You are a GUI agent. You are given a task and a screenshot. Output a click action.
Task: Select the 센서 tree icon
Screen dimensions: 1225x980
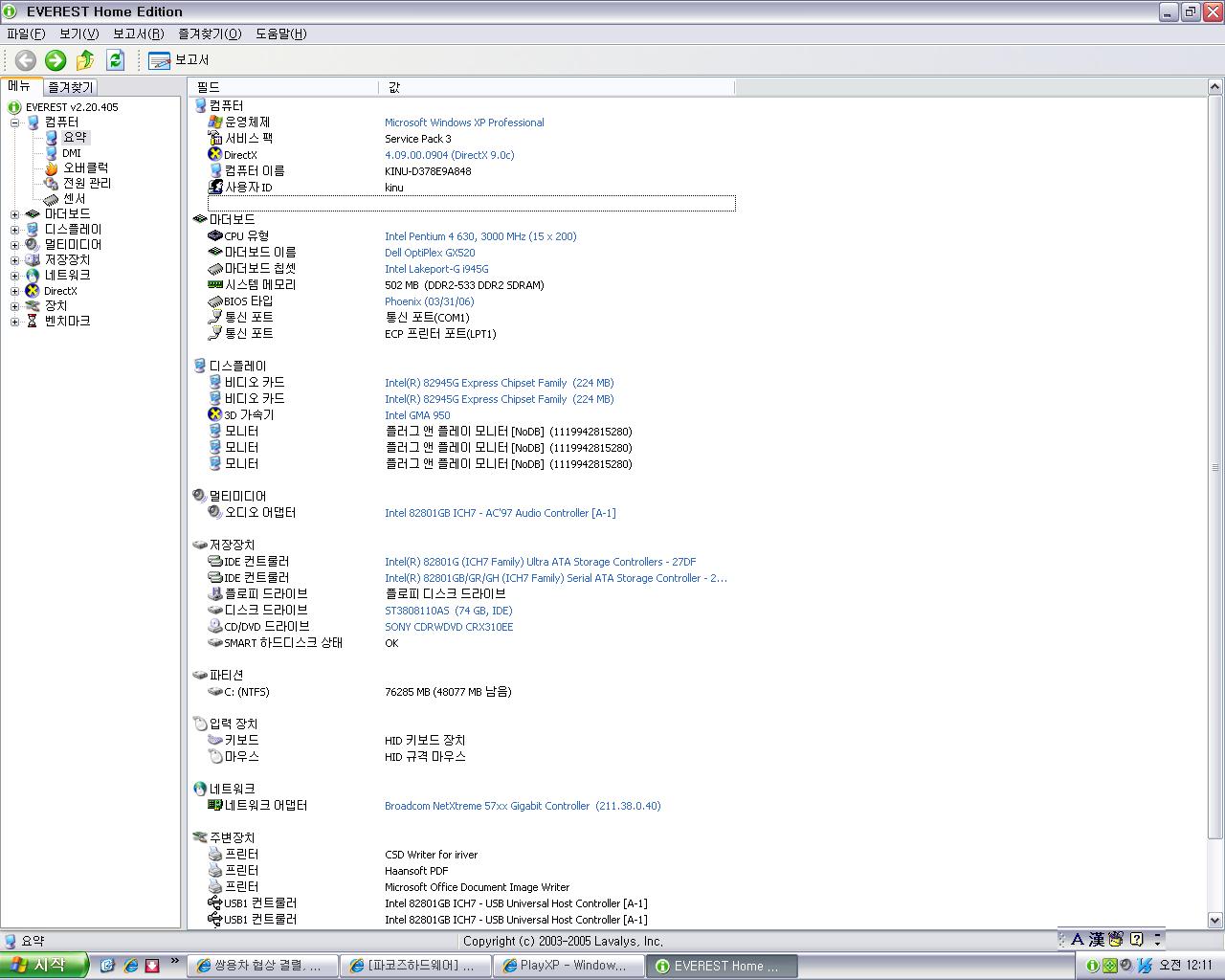[x=52, y=199]
